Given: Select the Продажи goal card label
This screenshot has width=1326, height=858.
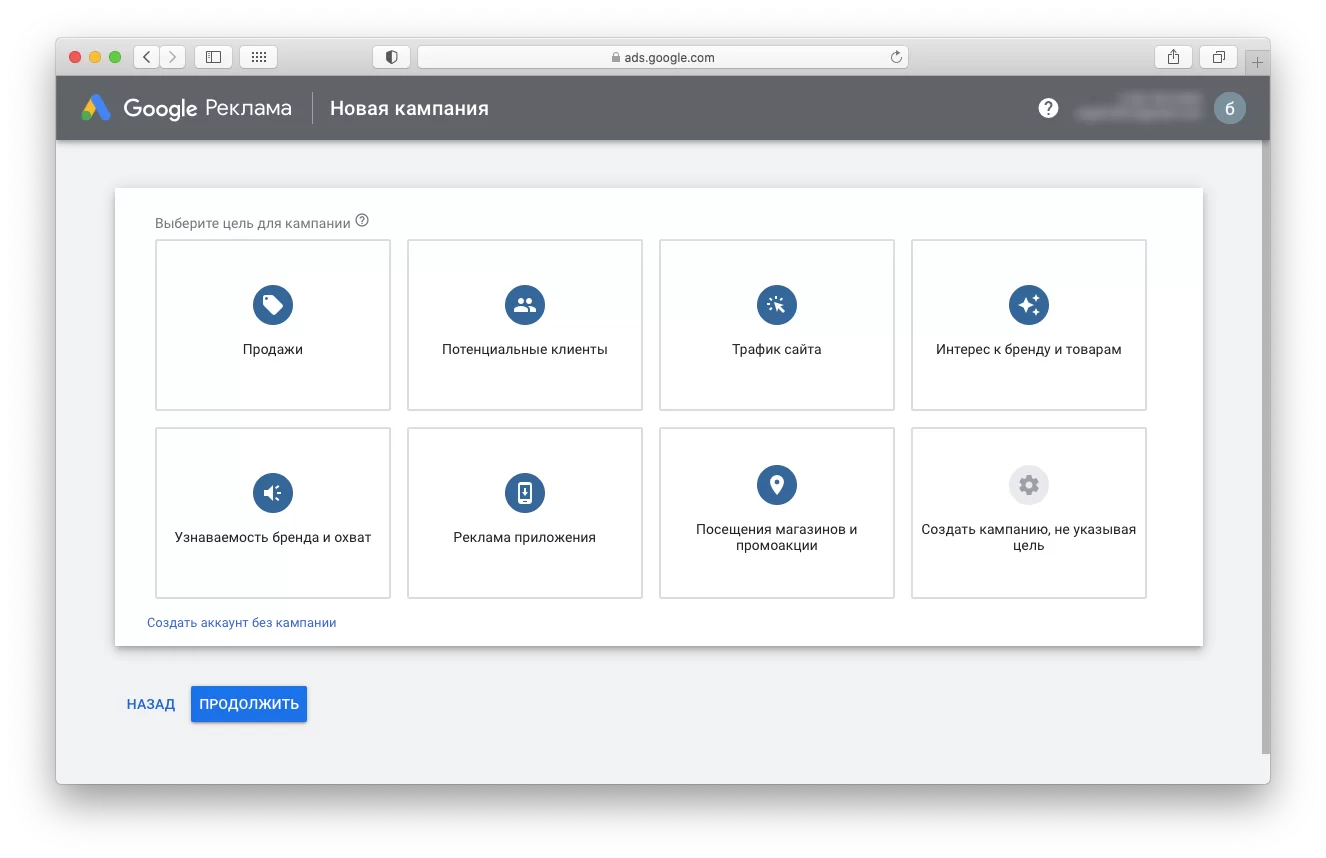Looking at the screenshot, I should point(273,350).
